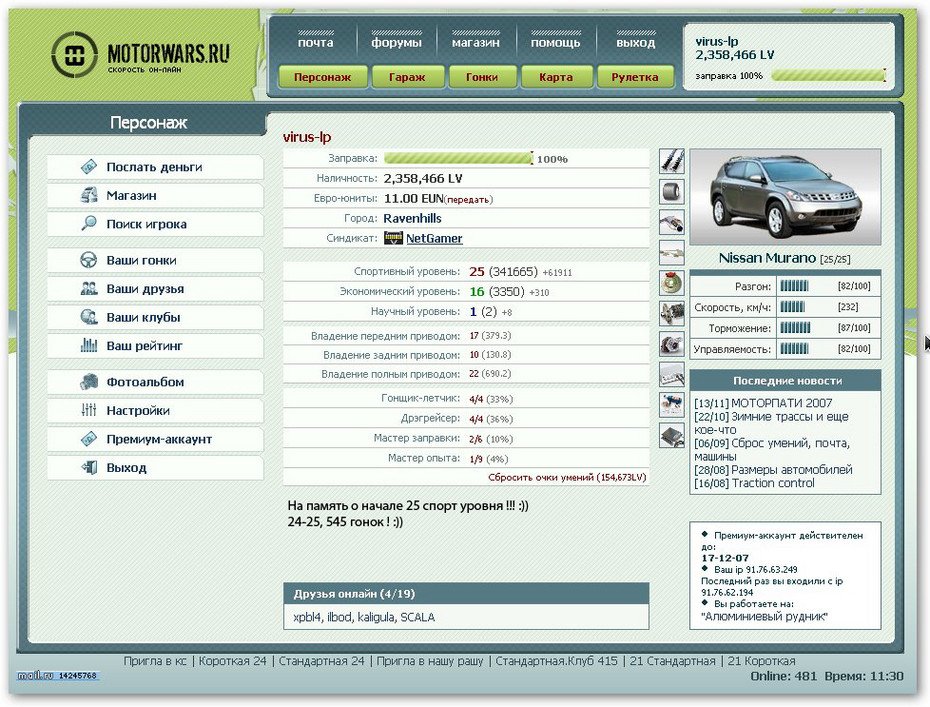Screen dimensions: 930x707
Task: Click the Разгон stat bar
Action: click(794, 286)
